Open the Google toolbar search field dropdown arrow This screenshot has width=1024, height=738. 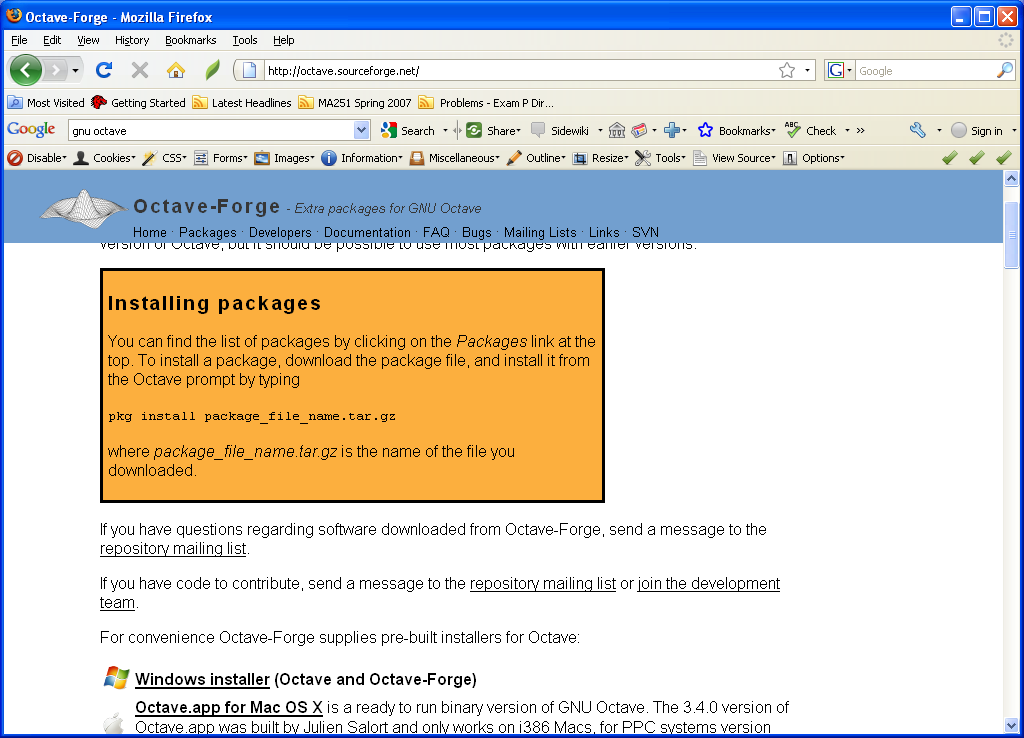click(x=362, y=130)
